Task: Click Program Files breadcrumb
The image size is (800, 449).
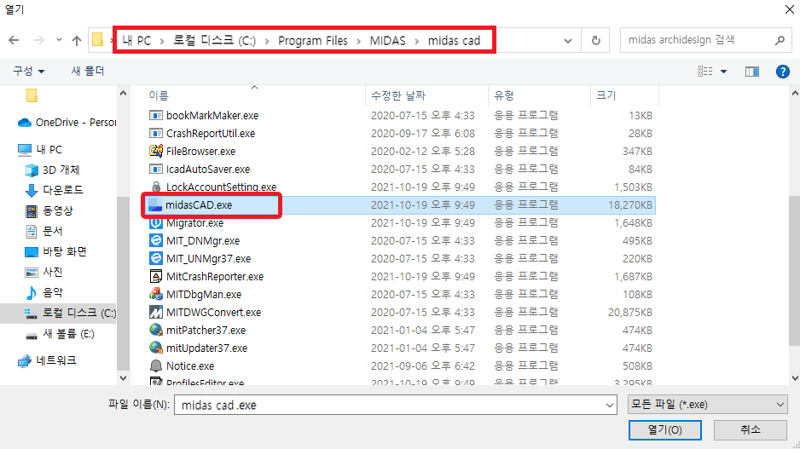Action: coord(313,40)
